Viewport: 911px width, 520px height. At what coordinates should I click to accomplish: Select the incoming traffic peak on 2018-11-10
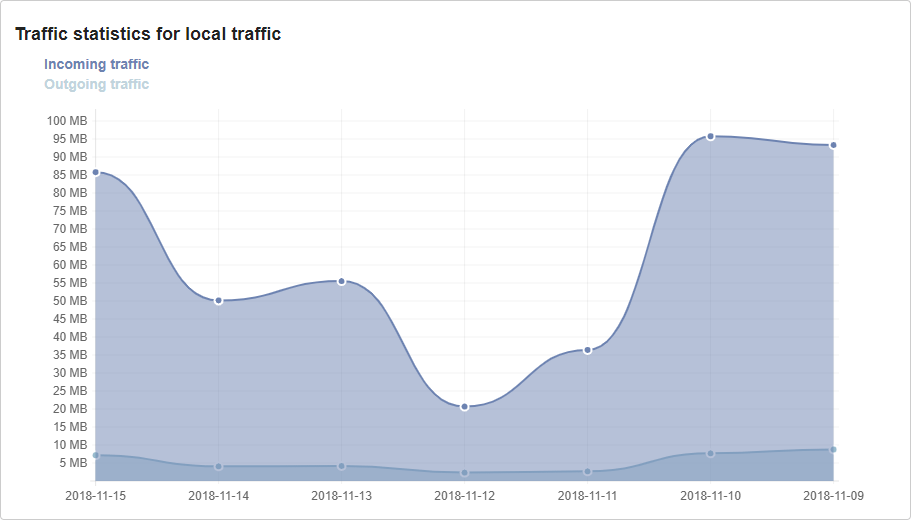click(x=710, y=136)
